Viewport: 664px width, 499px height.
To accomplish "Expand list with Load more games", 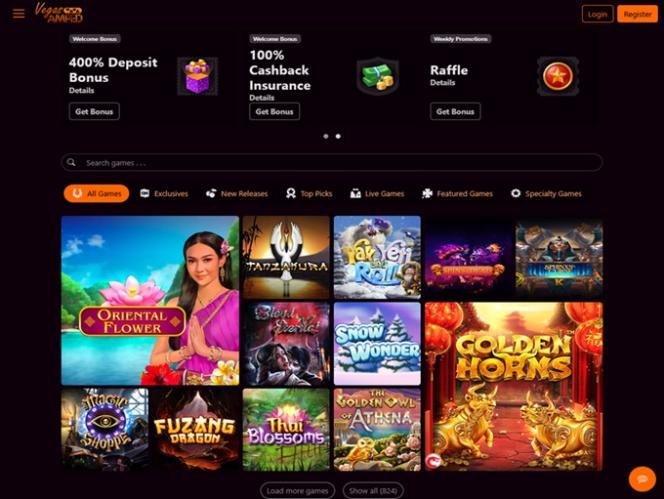I will pos(297,491).
